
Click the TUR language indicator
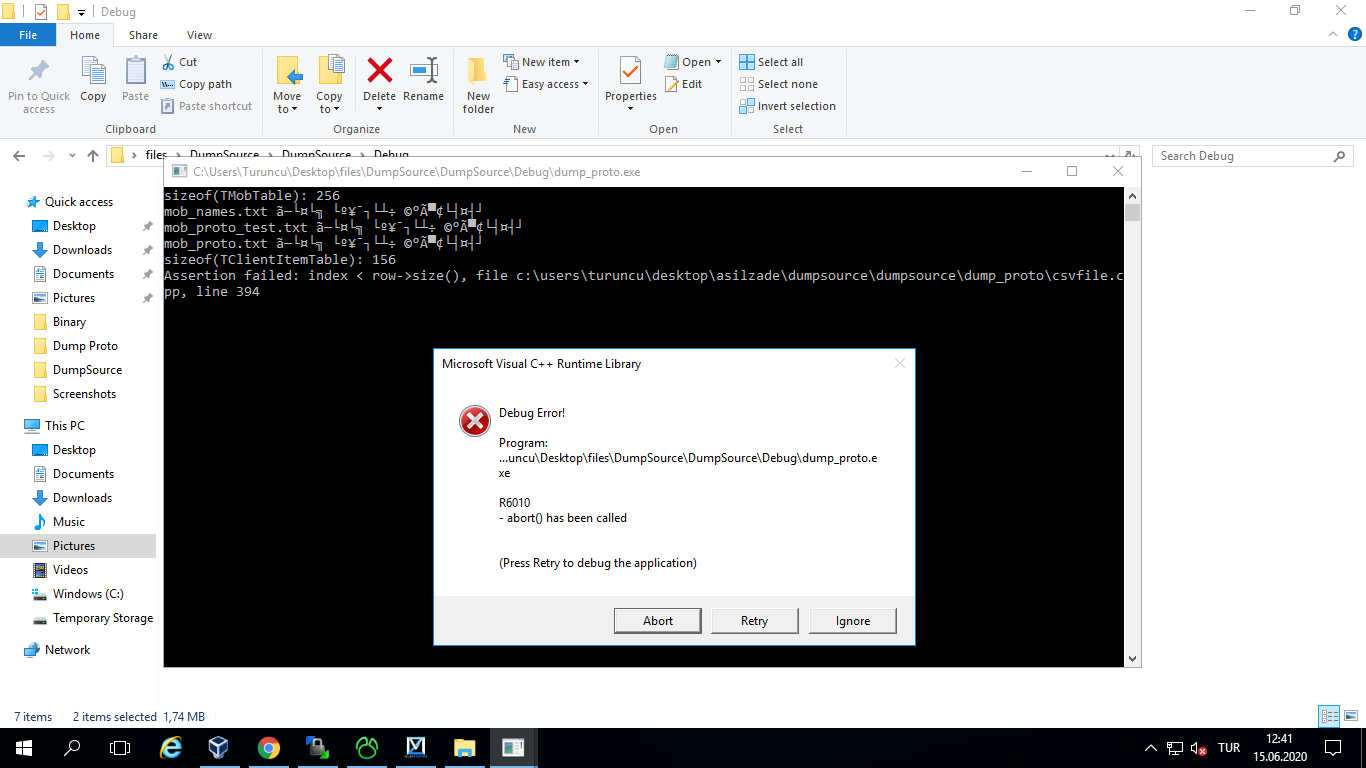point(1229,748)
